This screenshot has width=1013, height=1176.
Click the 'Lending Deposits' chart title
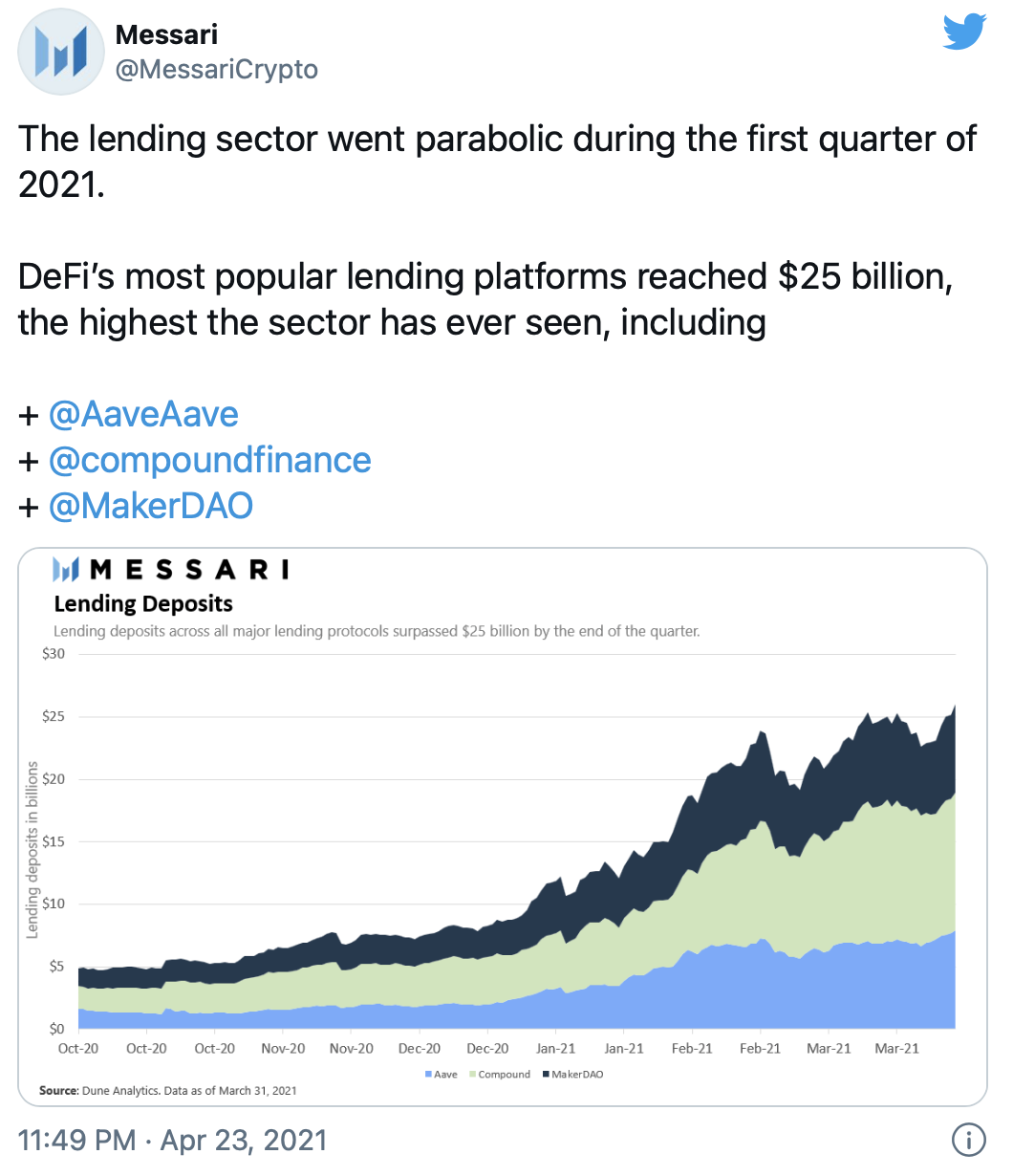pos(143,603)
